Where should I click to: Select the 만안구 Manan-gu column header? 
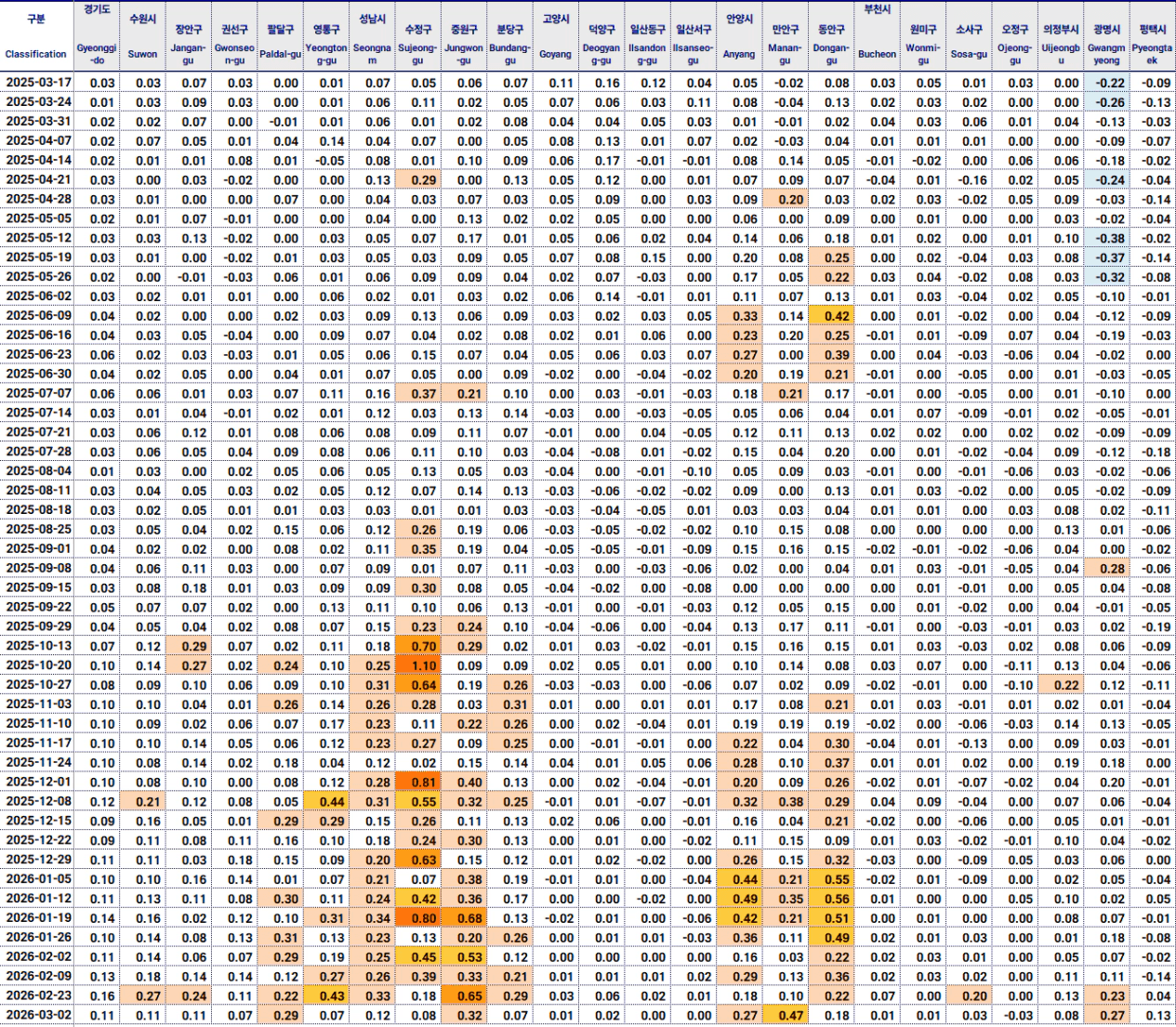pos(786,36)
